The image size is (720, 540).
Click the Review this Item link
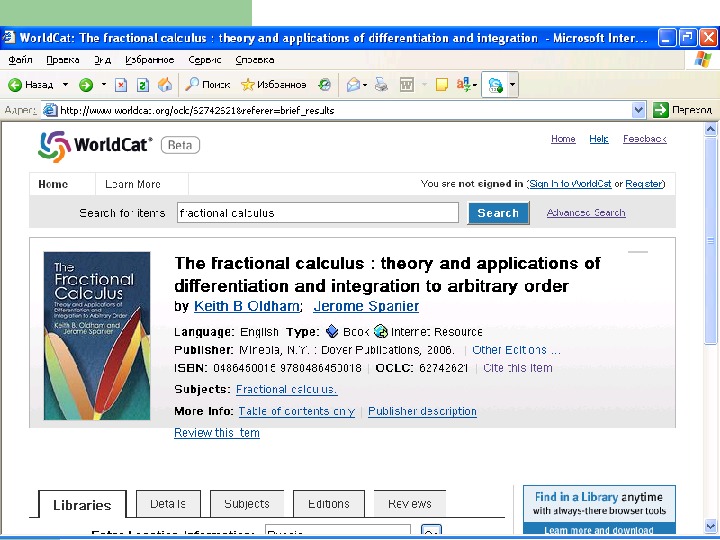(x=217, y=433)
